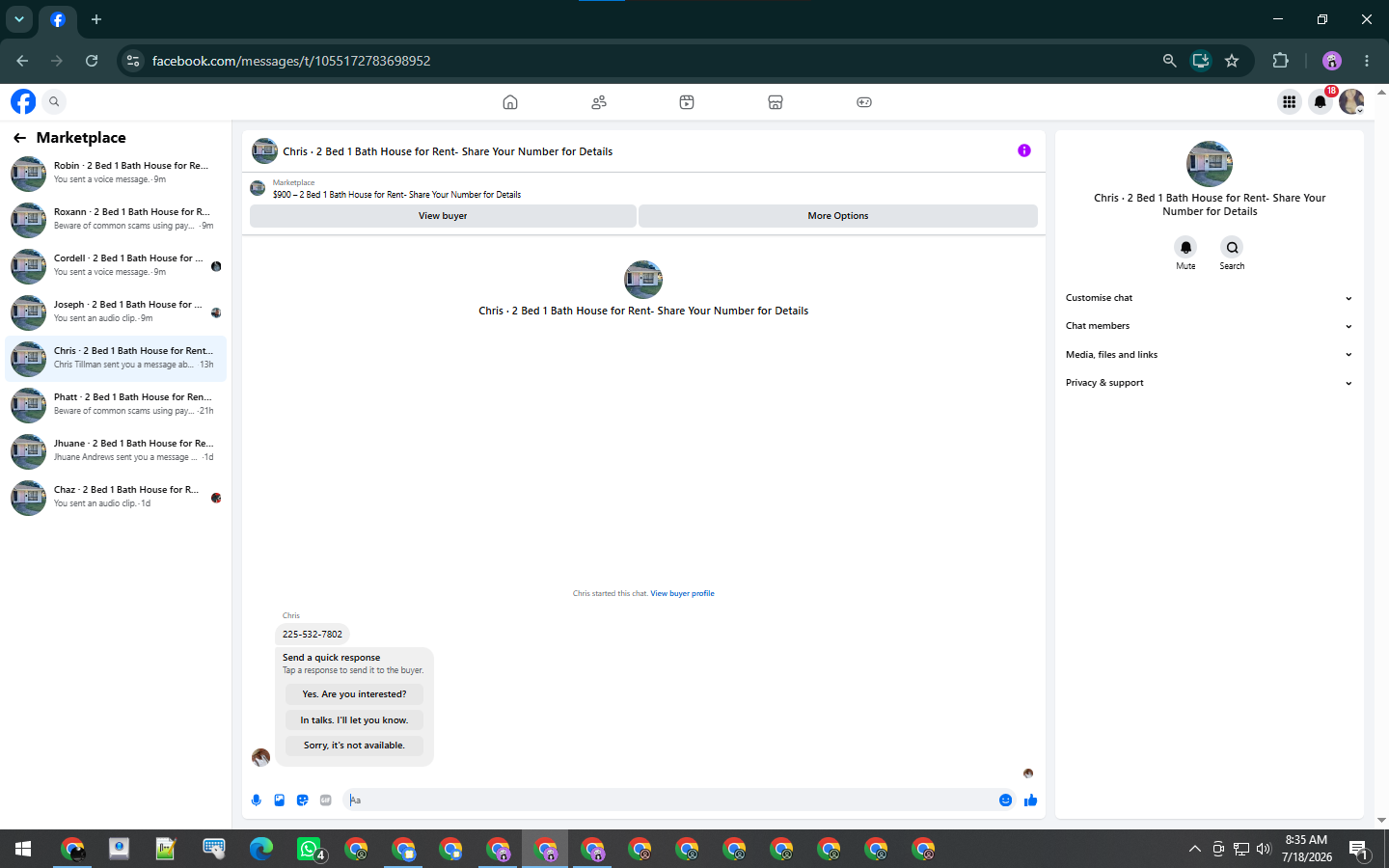The width and height of the screenshot is (1389, 868).
Task: Show hidden system tray icons chevron
Action: [1194, 849]
